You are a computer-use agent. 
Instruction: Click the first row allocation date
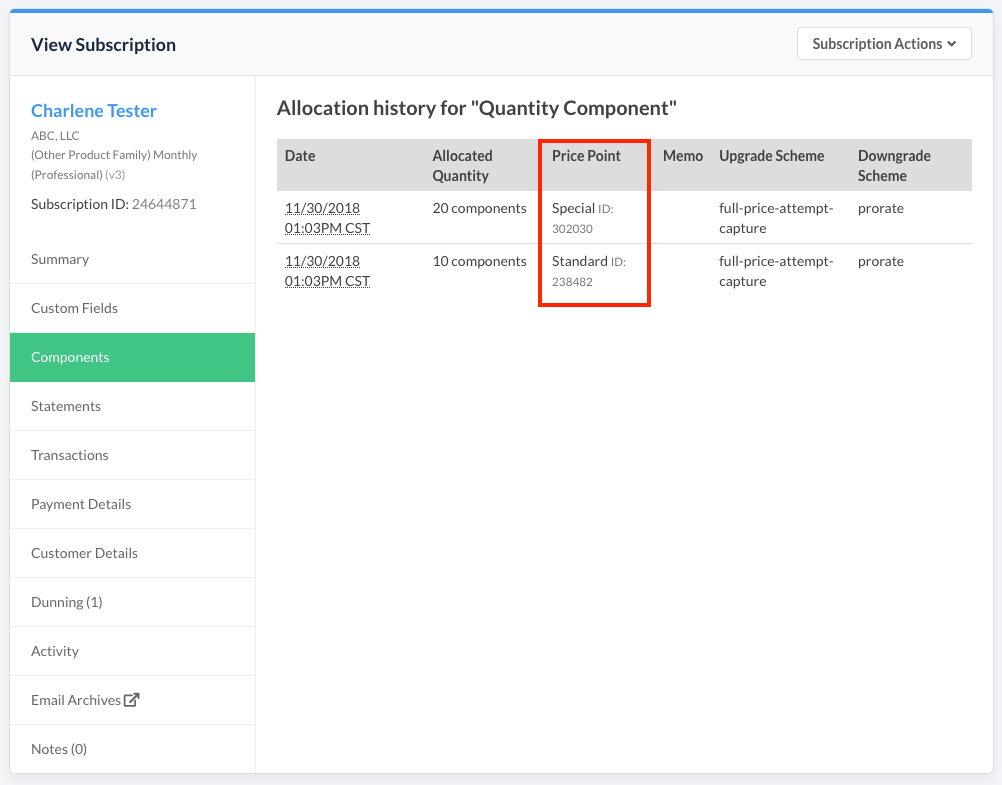tap(327, 218)
